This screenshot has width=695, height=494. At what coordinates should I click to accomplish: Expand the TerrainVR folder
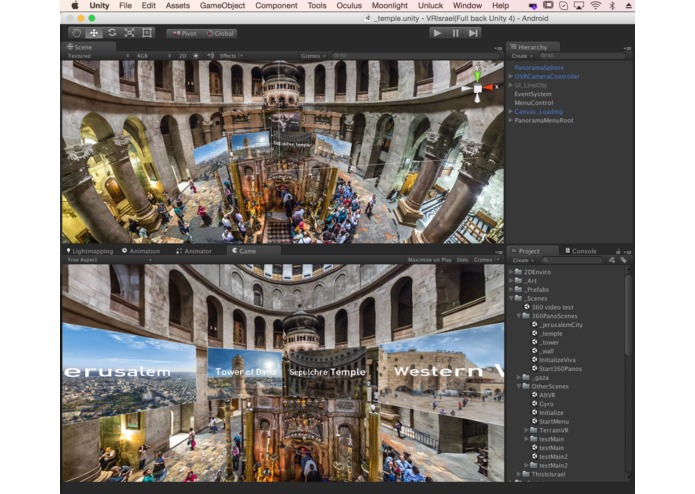tap(527, 431)
